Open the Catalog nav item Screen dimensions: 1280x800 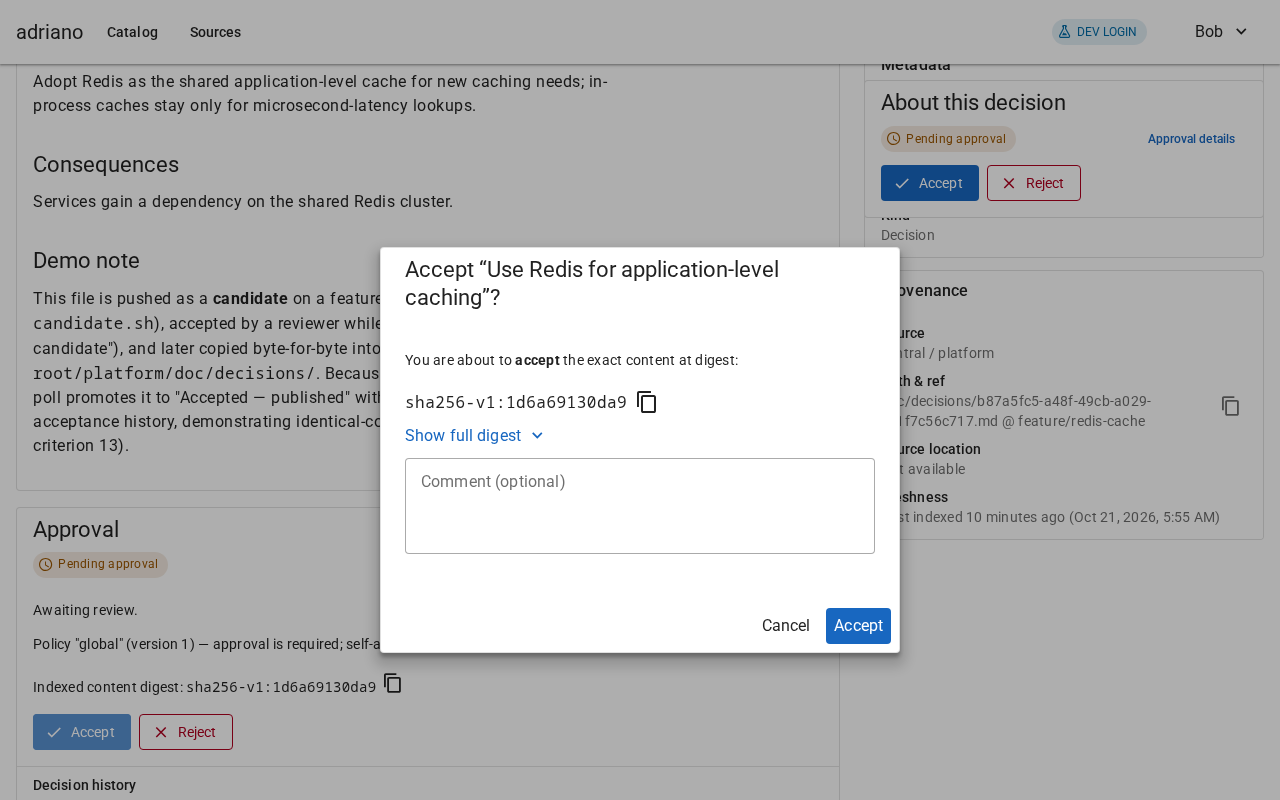[x=132, y=32]
